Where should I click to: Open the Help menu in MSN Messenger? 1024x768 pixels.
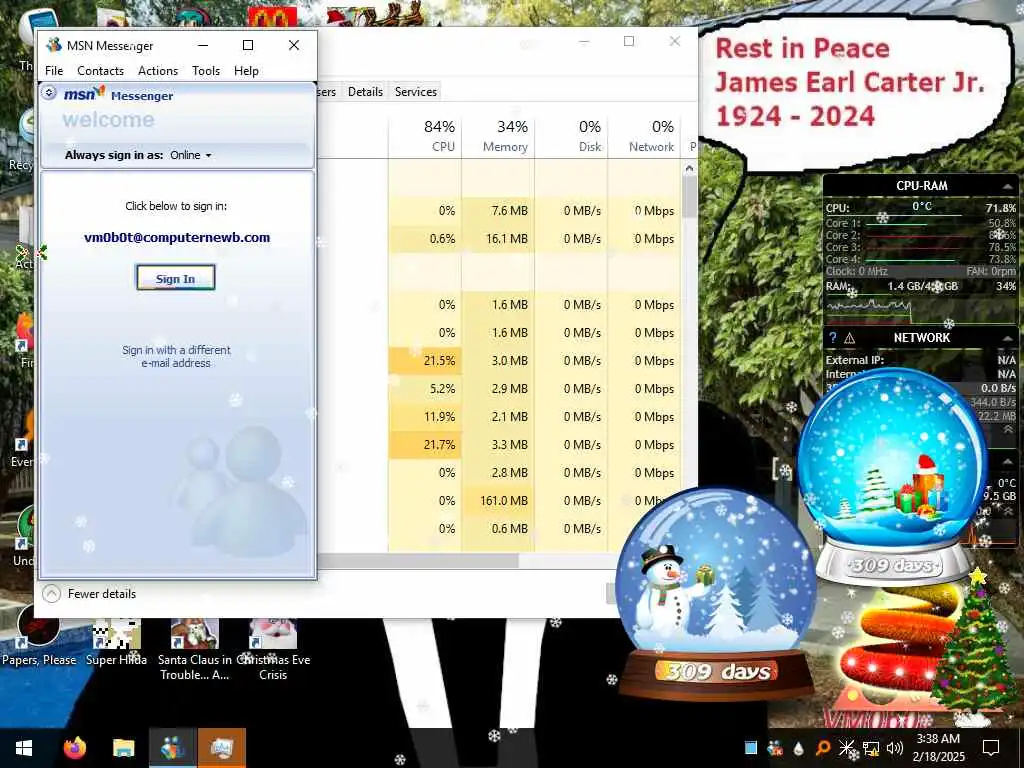(x=246, y=71)
